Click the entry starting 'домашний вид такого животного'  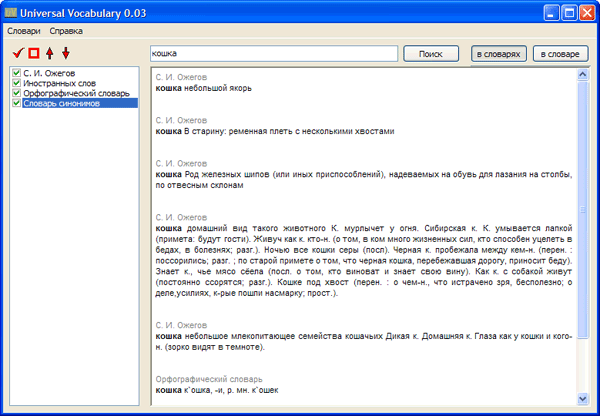click(364, 261)
